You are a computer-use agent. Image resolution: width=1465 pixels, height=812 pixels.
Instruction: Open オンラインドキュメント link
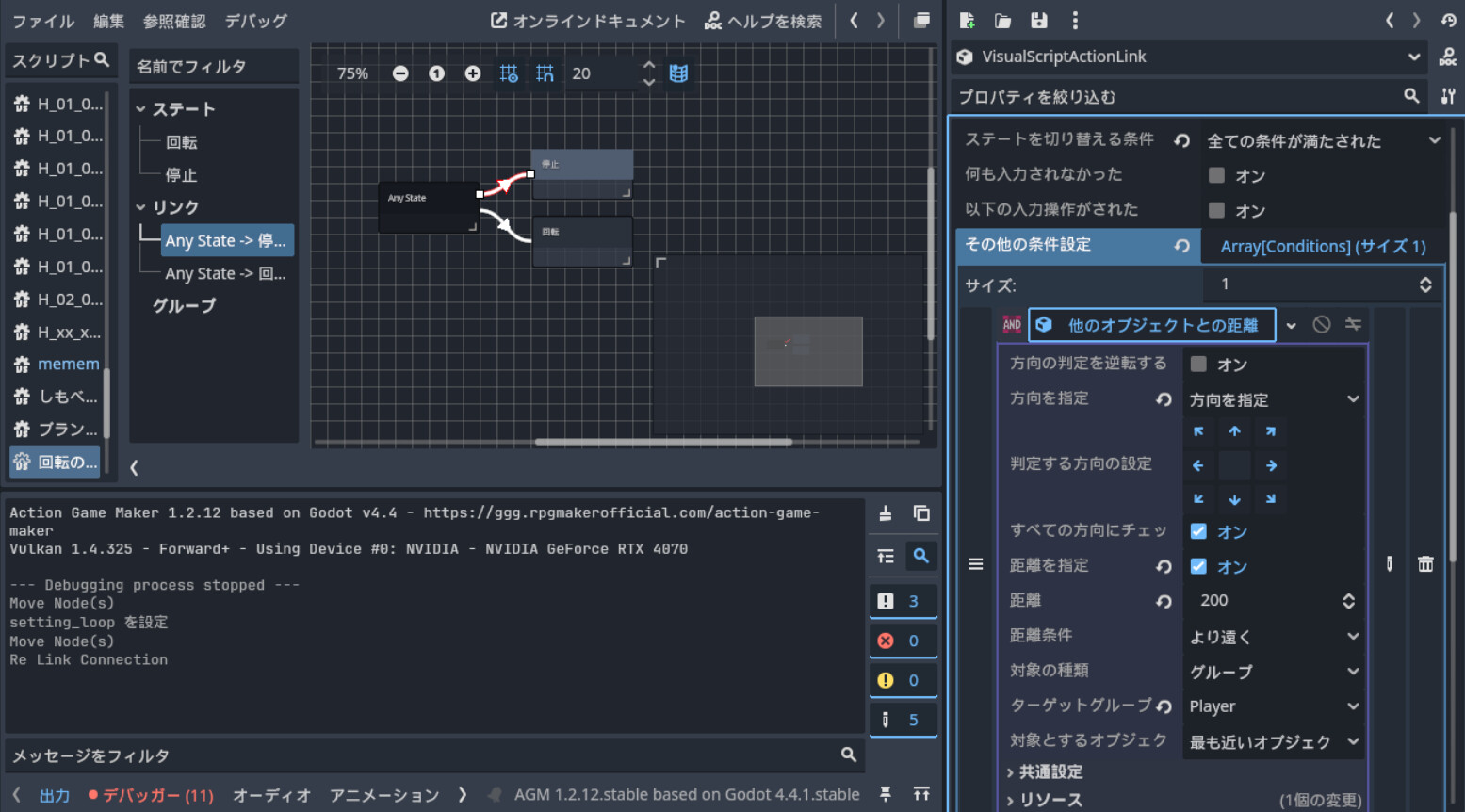[x=589, y=21]
